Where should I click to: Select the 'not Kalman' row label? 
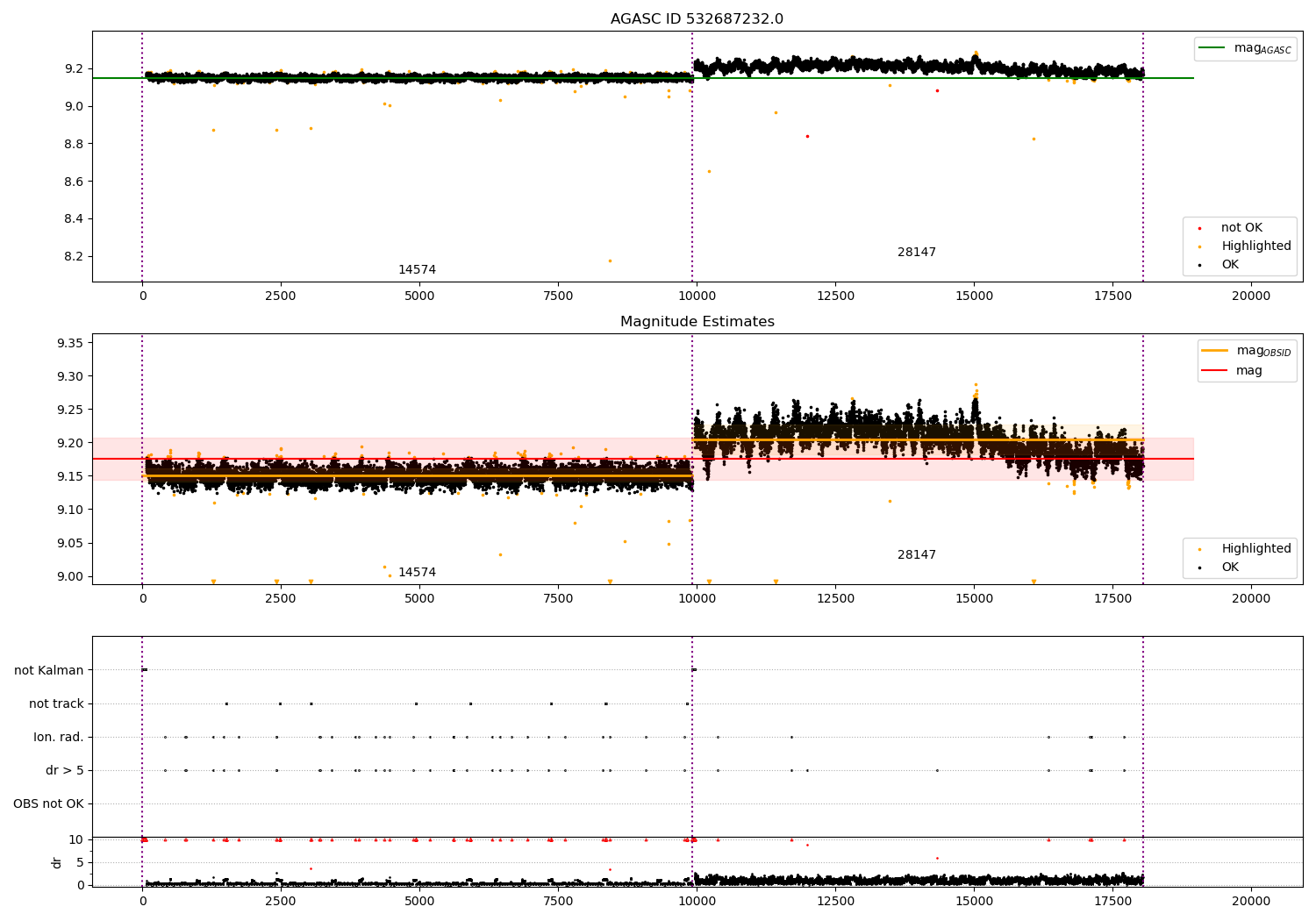[x=49, y=671]
